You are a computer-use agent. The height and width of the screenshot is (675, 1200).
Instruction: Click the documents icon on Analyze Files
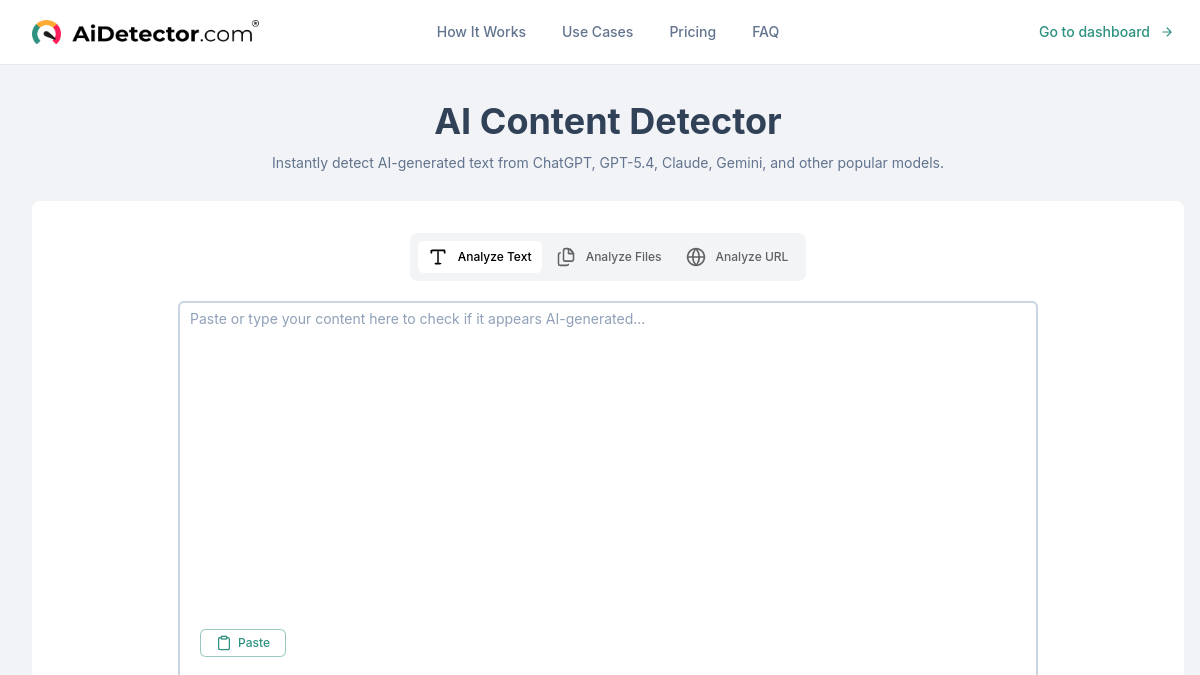click(566, 257)
